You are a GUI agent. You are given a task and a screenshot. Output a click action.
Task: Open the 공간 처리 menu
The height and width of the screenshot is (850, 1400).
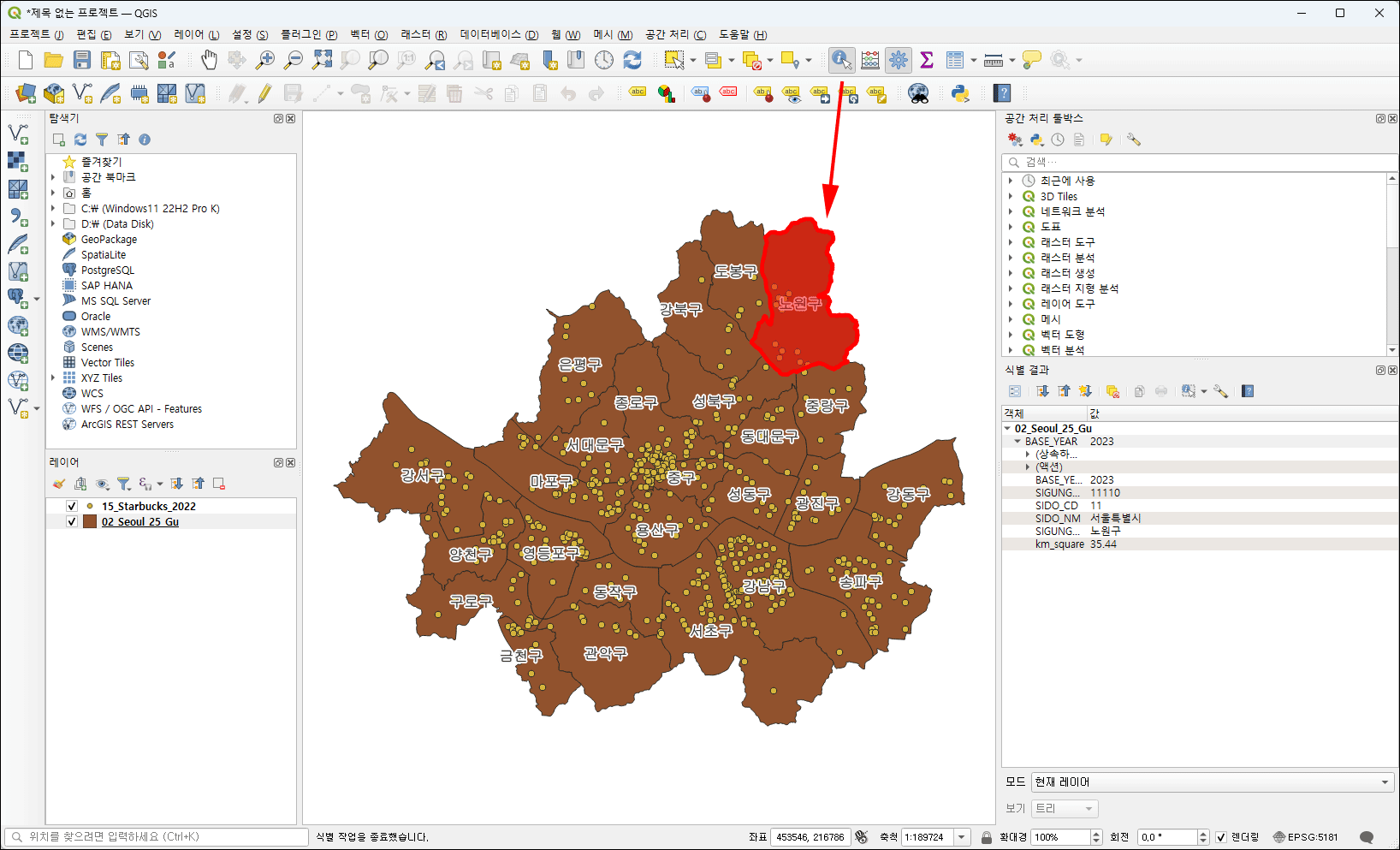[x=675, y=34]
